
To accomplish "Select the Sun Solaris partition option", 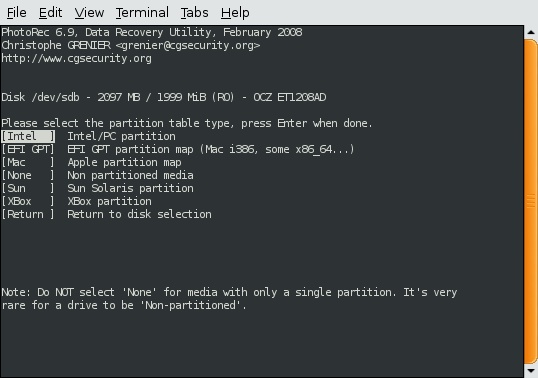I will pyautogui.click(x=28, y=188).
